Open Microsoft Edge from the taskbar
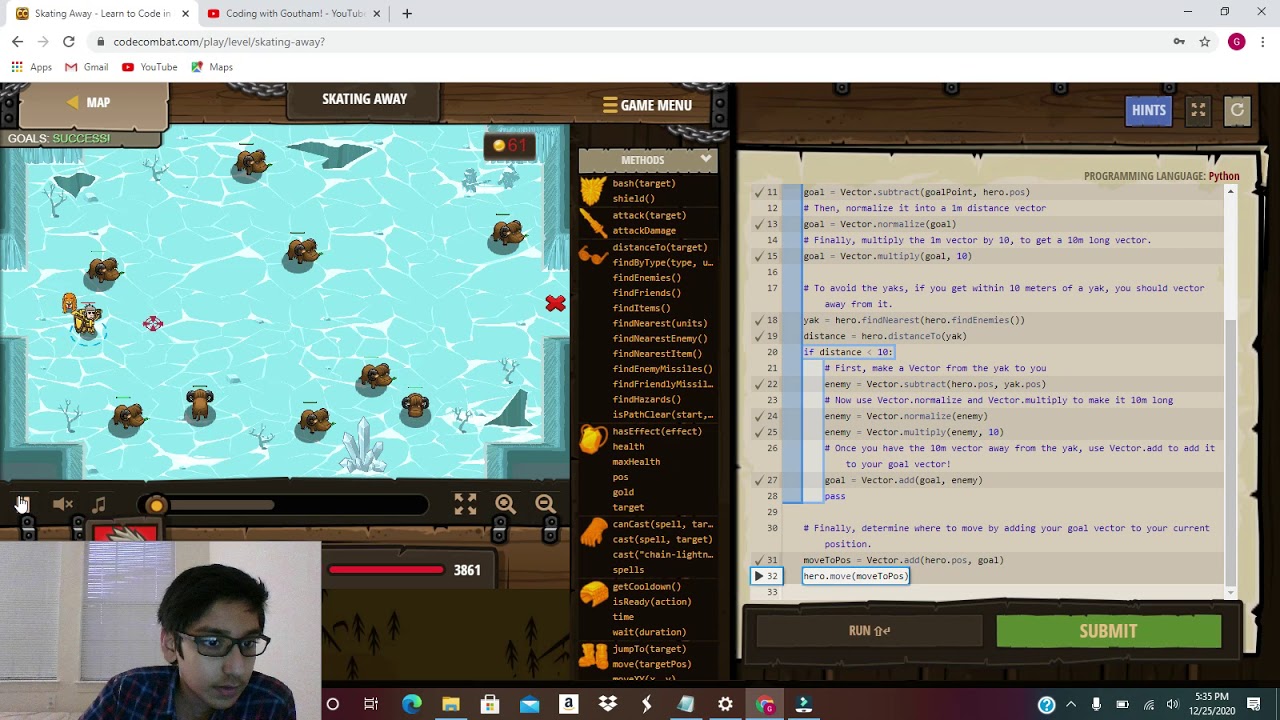The width and height of the screenshot is (1280, 720). [411, 705]
